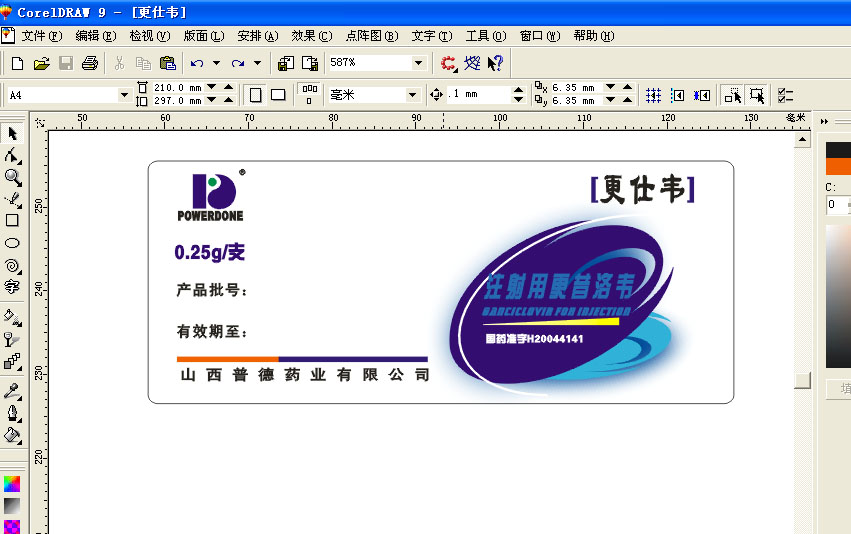Toggle set default or current page size

pyautogui.click(x=309, y=94)
